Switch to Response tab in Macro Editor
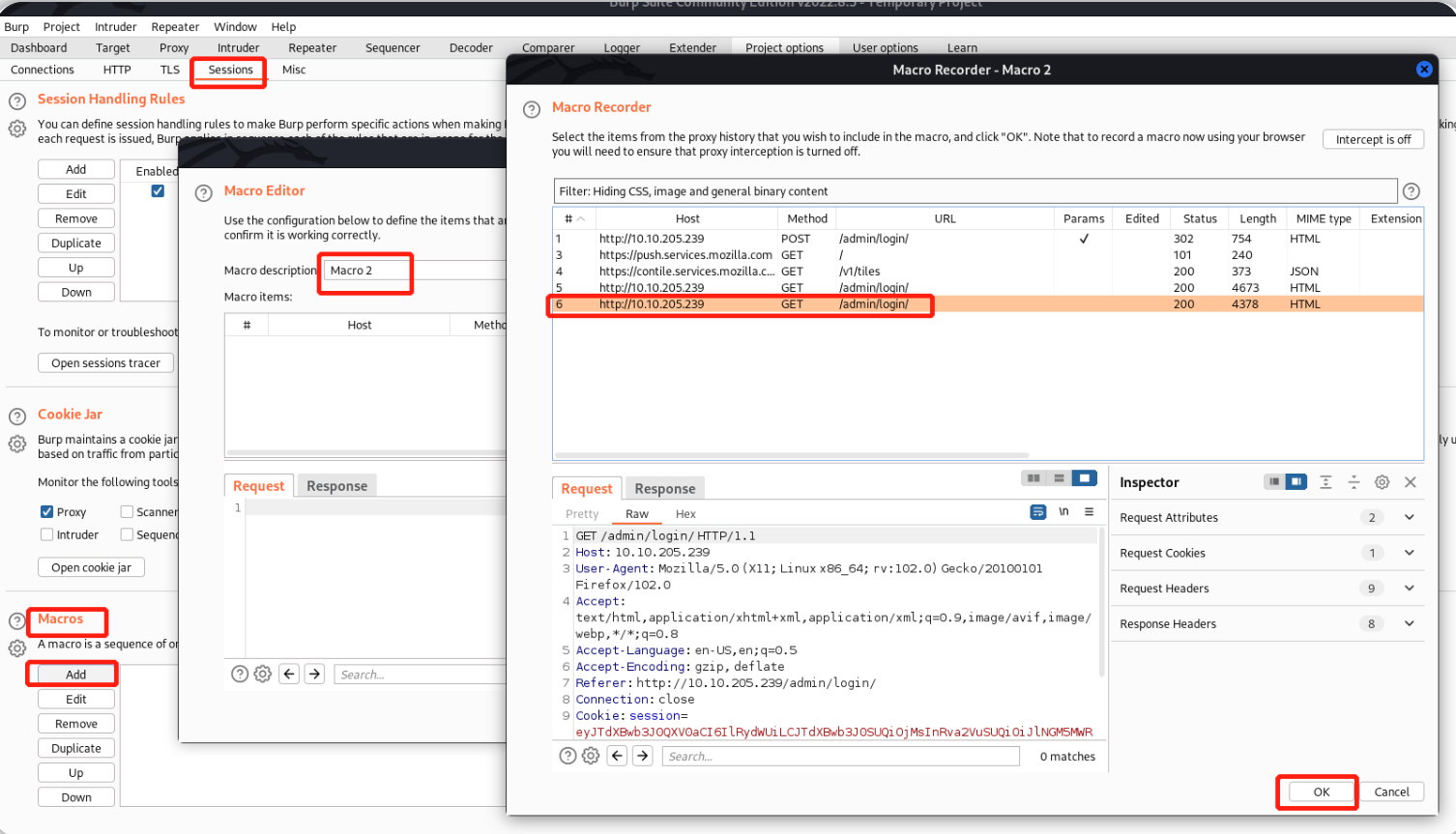The height and width of the screenshot is (834, 1456). (336, 485)
